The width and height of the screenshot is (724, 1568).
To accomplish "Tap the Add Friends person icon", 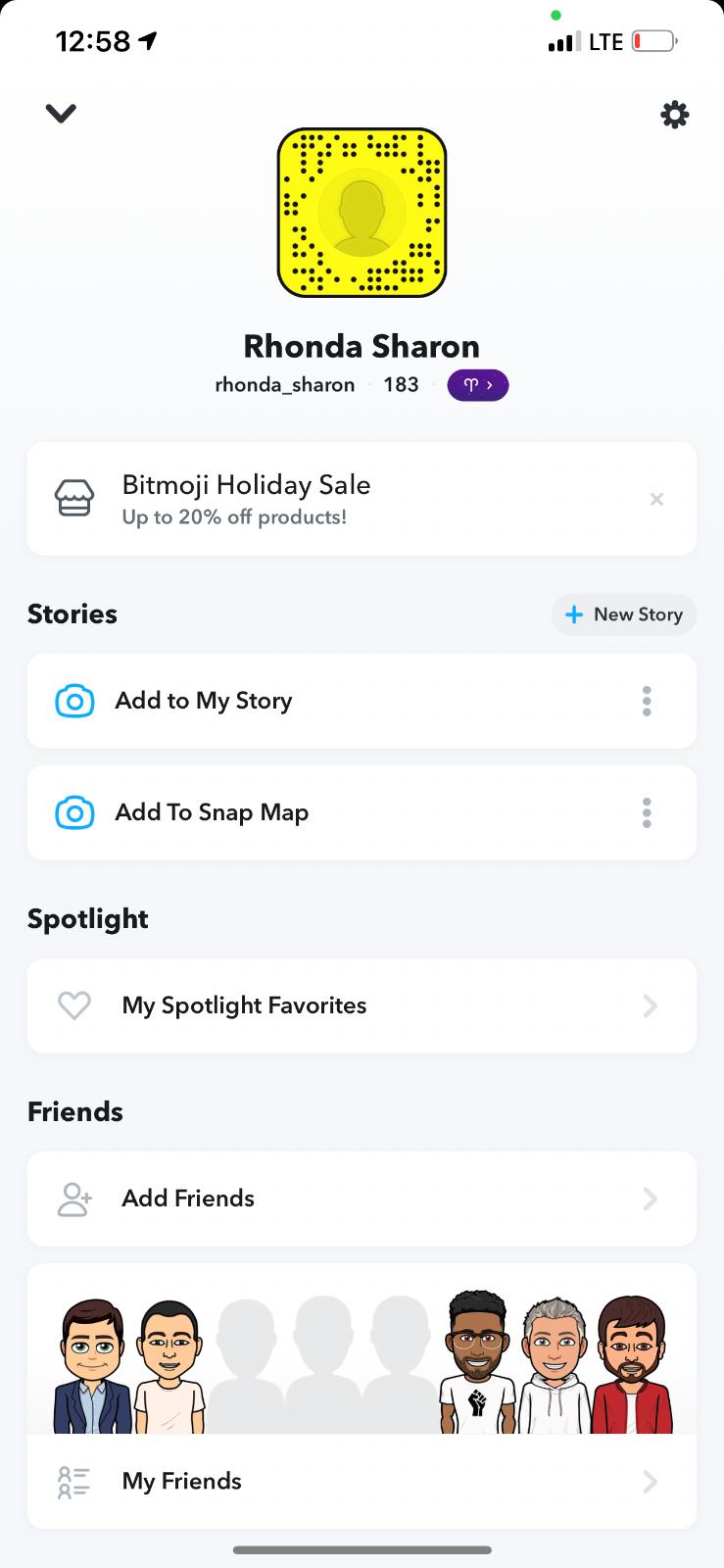I will click(74, 1199).
